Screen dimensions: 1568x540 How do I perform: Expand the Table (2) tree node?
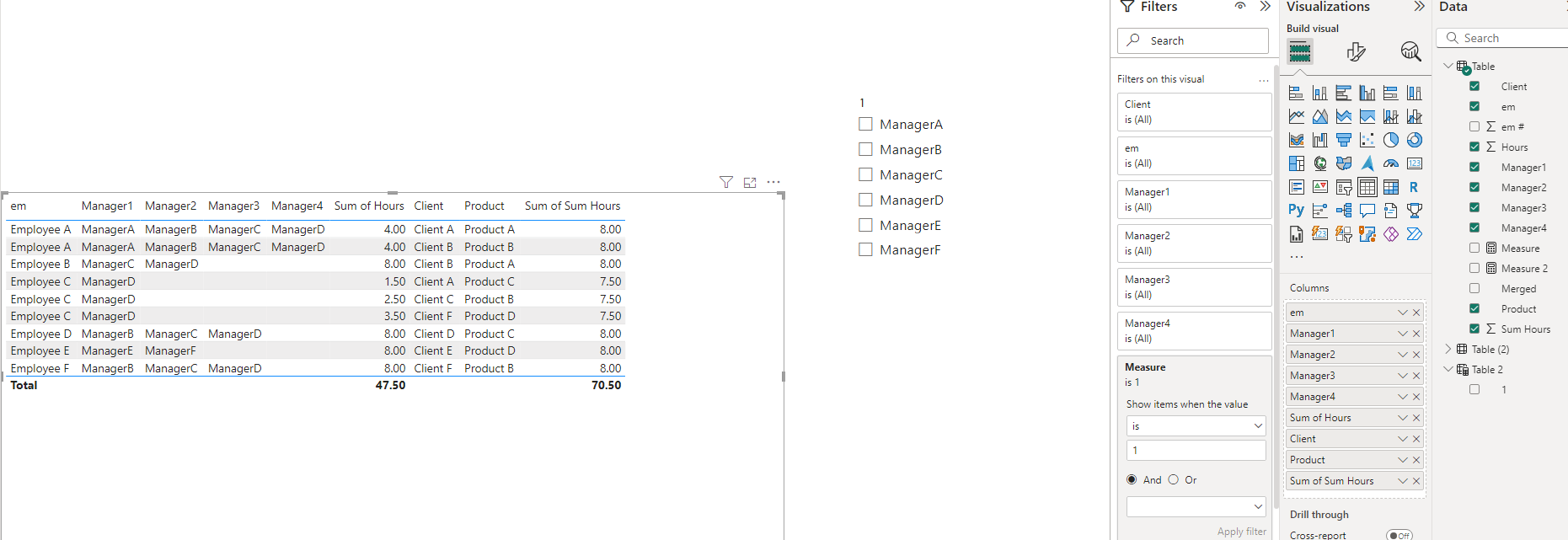[x=1448, y=349]
